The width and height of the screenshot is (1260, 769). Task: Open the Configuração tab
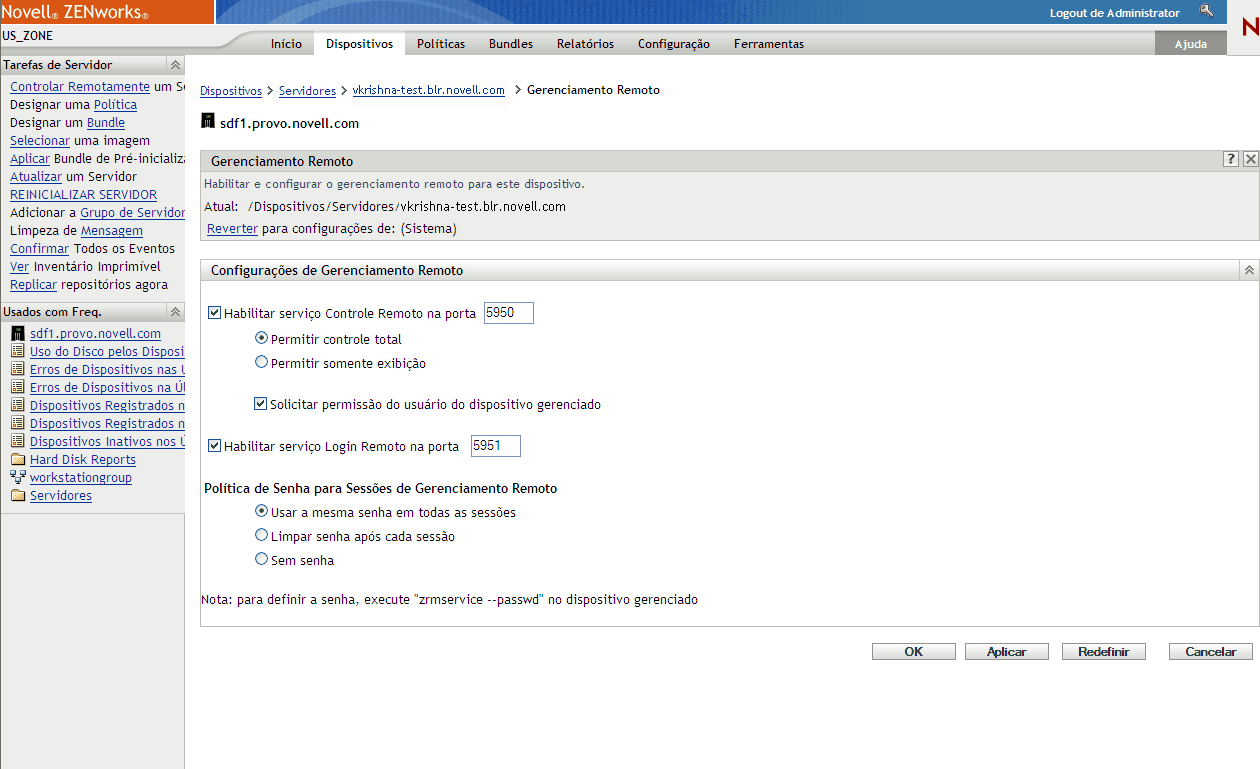tap(674, 44)
